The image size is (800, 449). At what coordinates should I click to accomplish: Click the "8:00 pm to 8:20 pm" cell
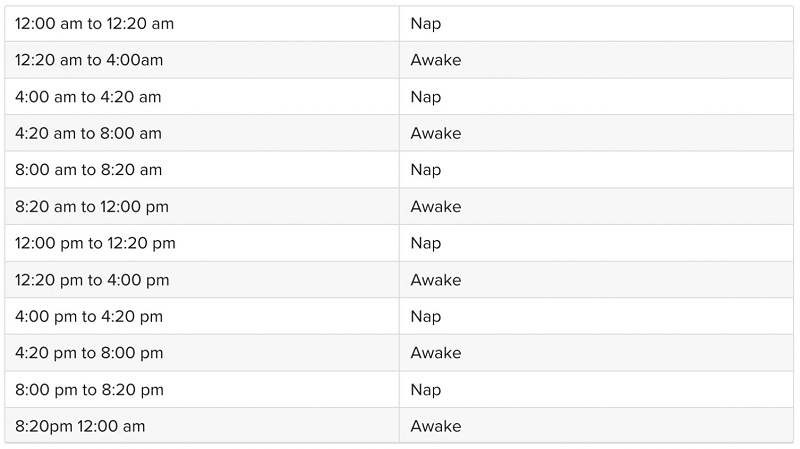pos(89,390)
